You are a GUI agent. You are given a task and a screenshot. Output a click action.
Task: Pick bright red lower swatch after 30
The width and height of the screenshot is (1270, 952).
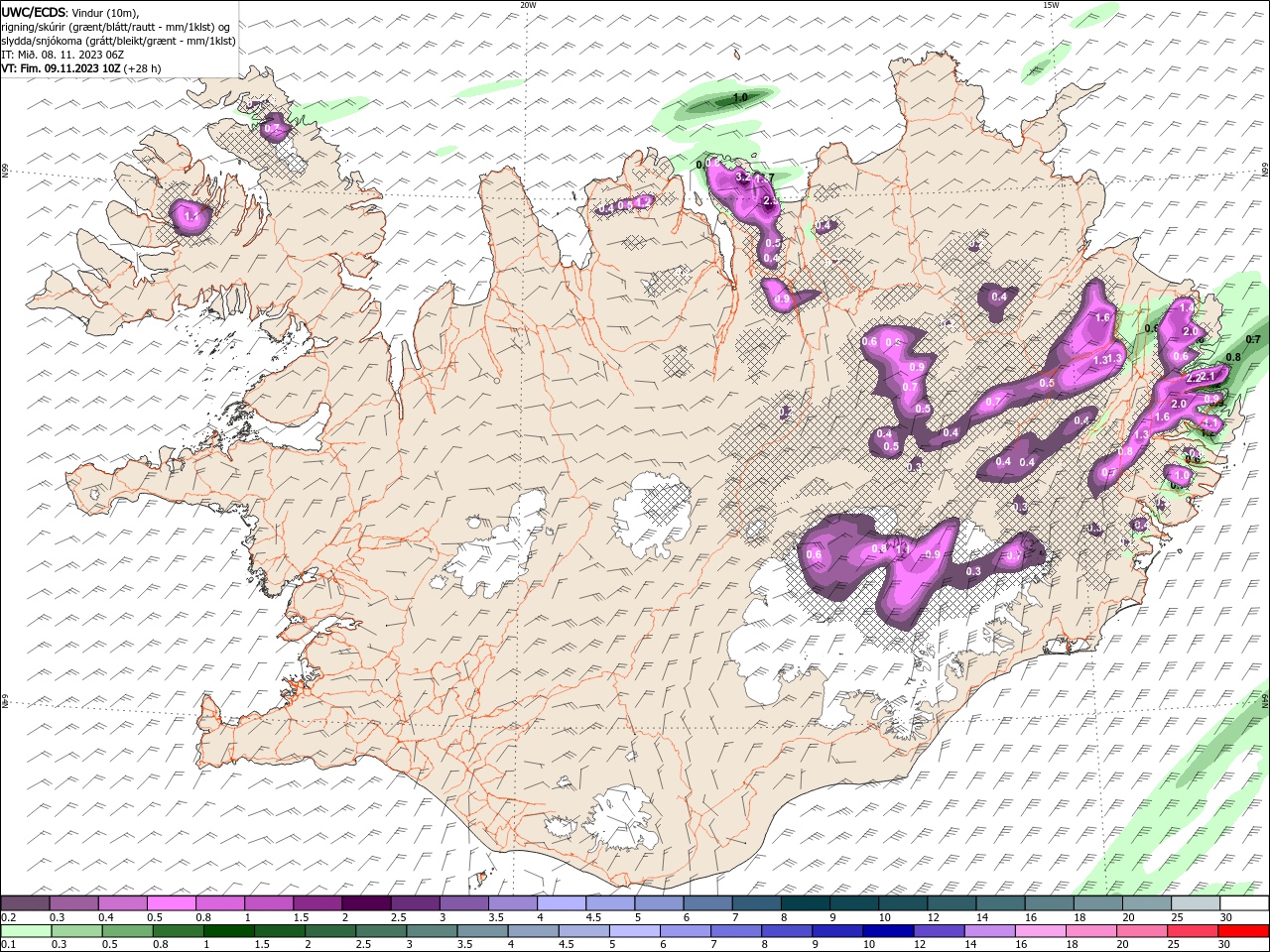coord(1244,931)
